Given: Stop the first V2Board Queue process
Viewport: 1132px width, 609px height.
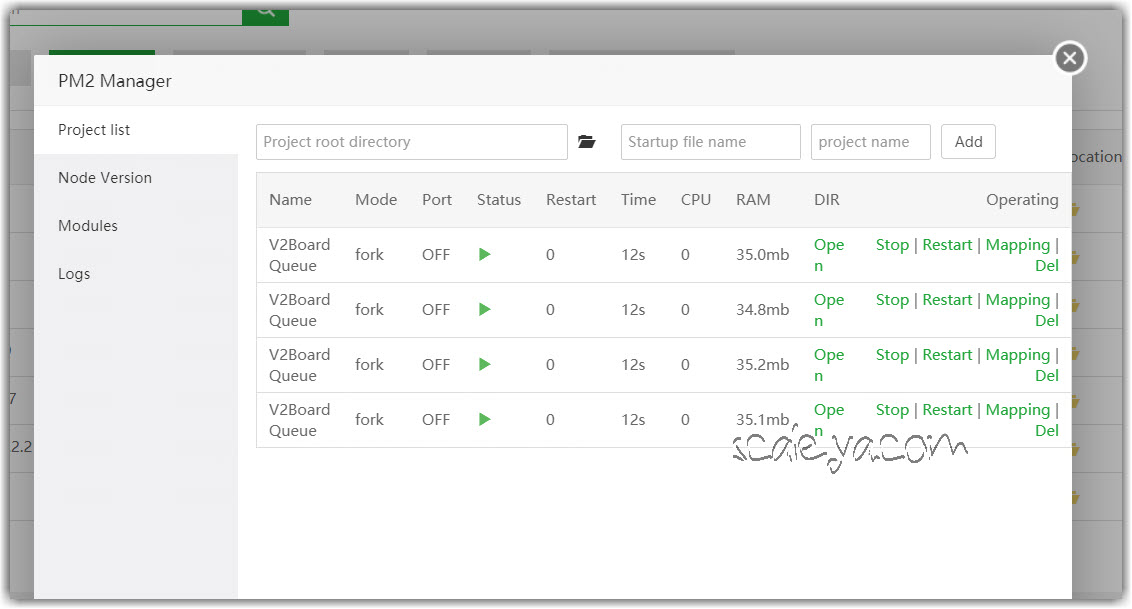Looking at the screenshot, I should pos(892,245).
